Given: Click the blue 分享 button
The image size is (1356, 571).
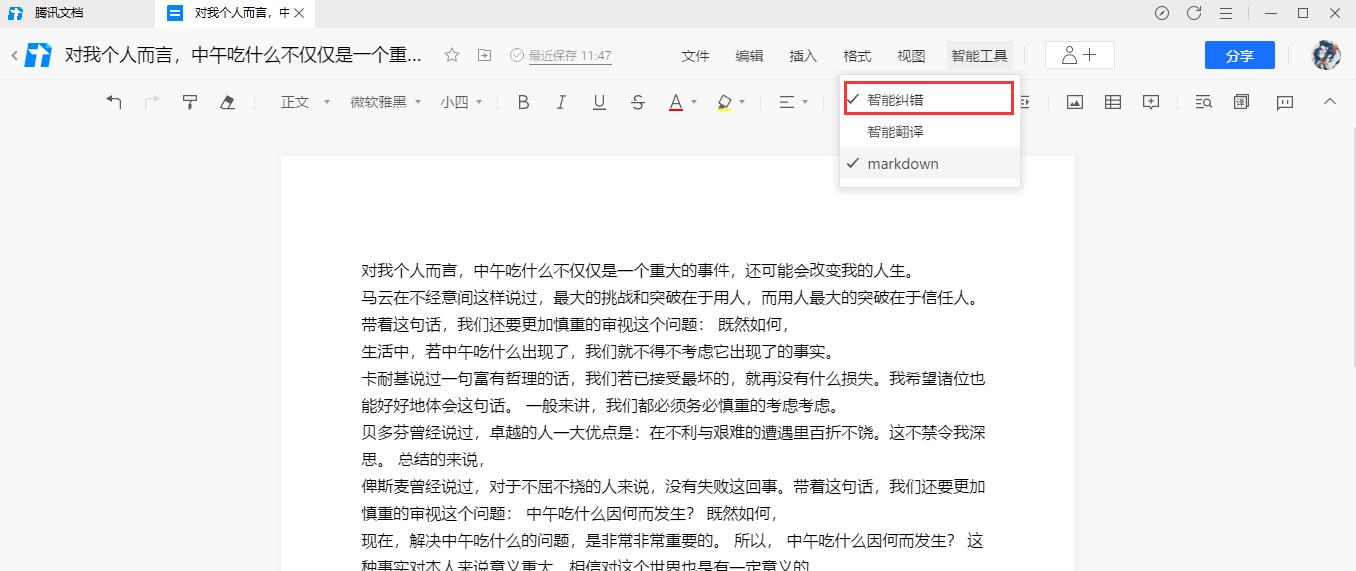Looking at the screenshot, I should 1239,56.
